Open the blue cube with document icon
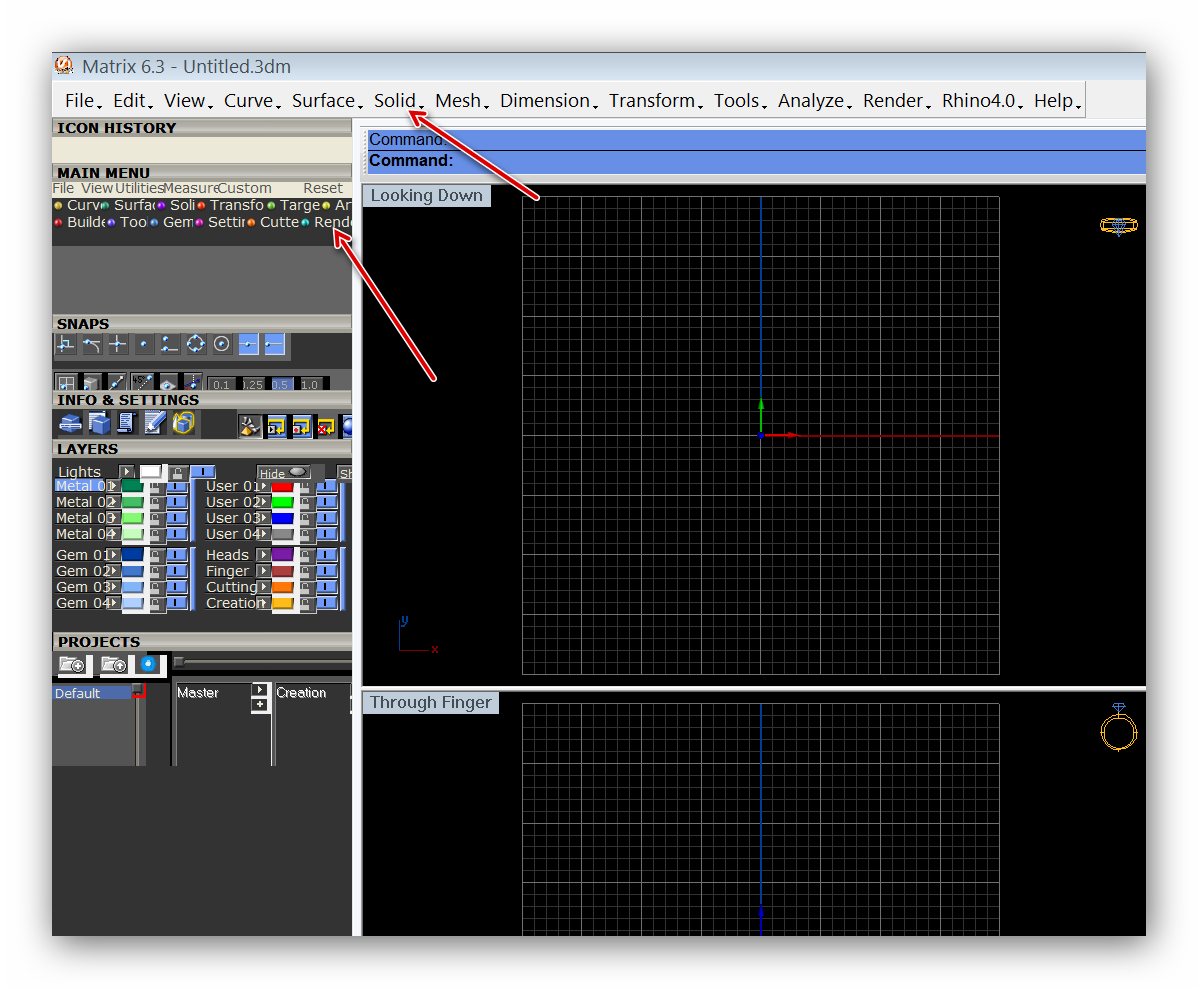Viewport: 1198px width, 988px height. tap(99, 423)
